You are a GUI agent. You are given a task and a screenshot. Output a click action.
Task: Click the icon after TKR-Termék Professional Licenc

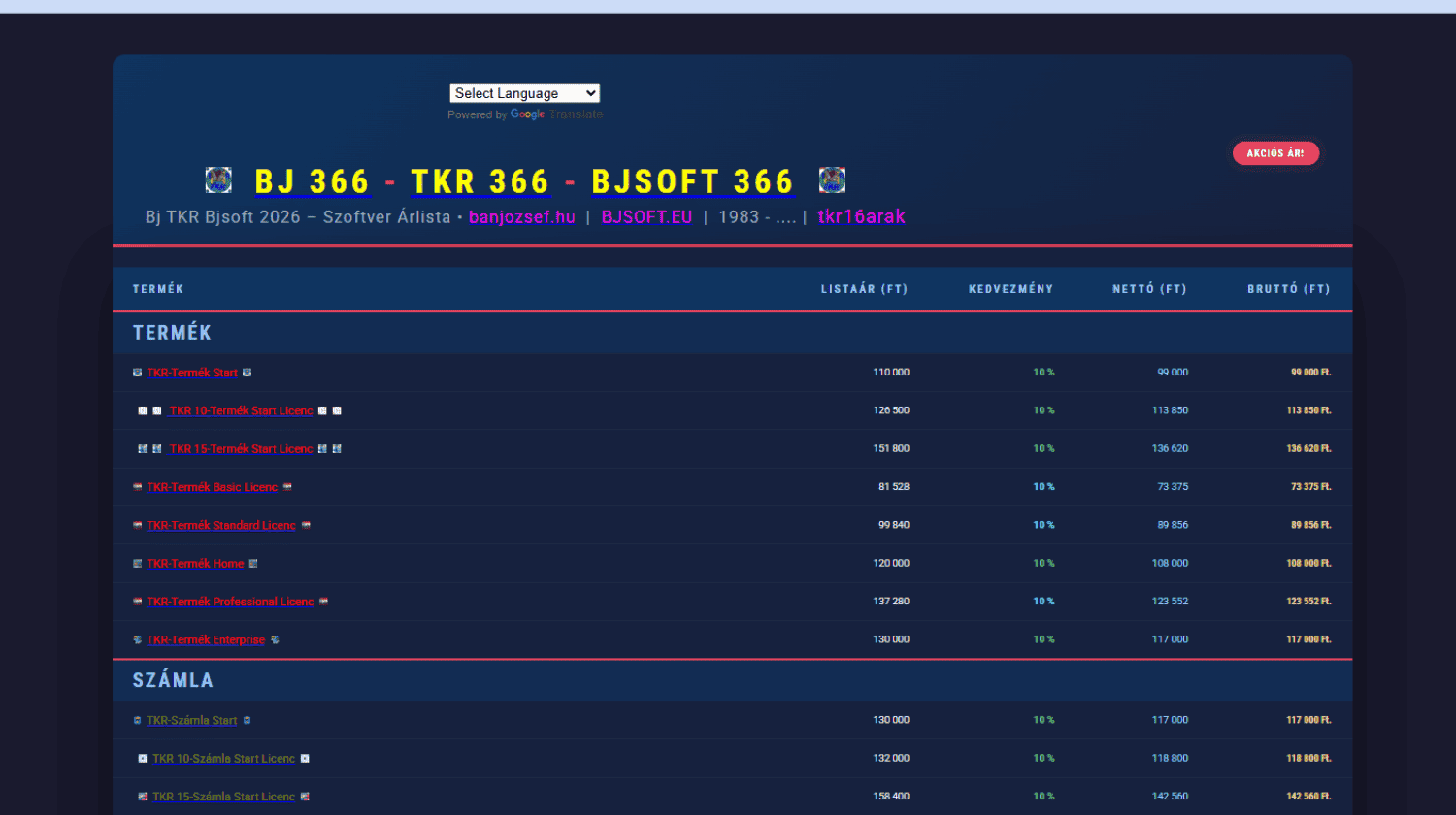click(323, 602)
